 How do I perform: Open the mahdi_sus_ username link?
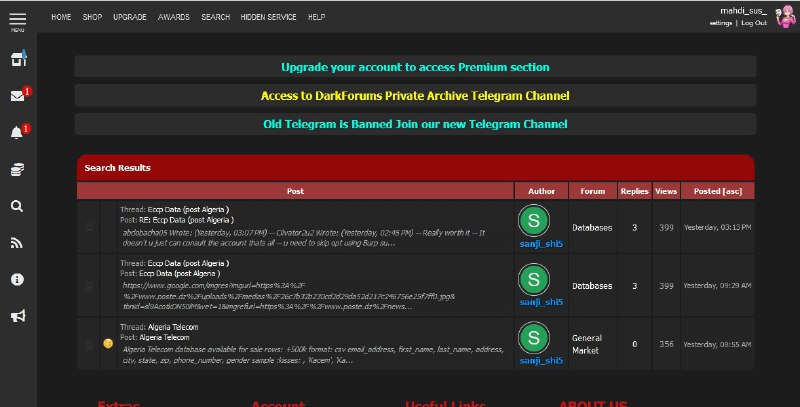click(x=743, y=11)
